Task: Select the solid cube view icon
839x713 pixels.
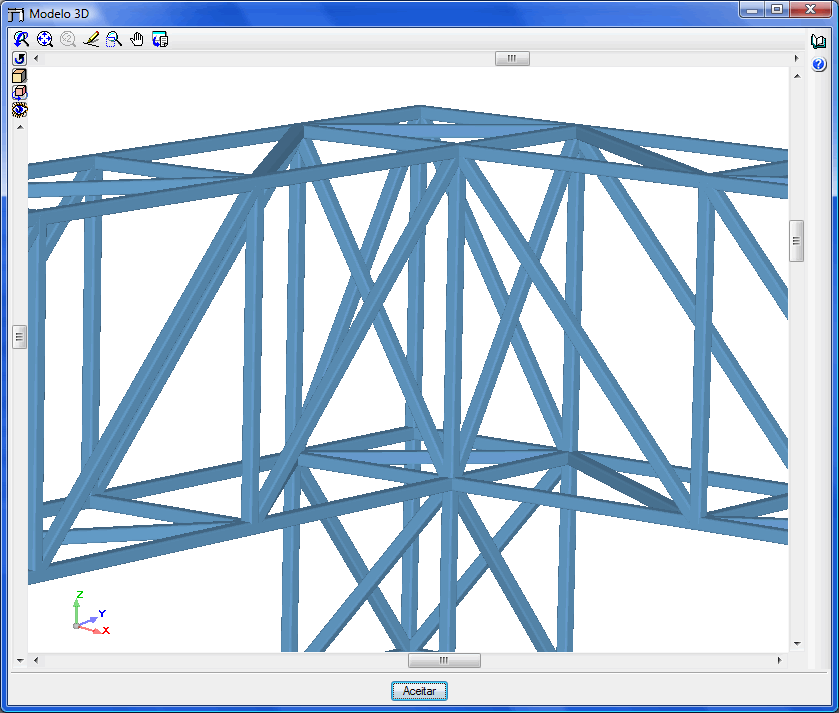Action: [x=20, y=75]
